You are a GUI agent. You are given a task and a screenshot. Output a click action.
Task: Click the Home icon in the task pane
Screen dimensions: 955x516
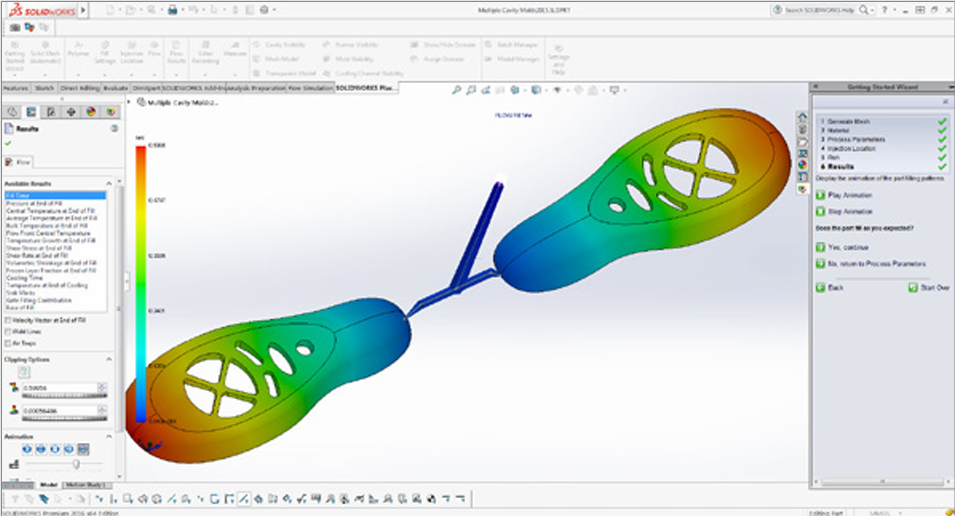tap(802, 117)
